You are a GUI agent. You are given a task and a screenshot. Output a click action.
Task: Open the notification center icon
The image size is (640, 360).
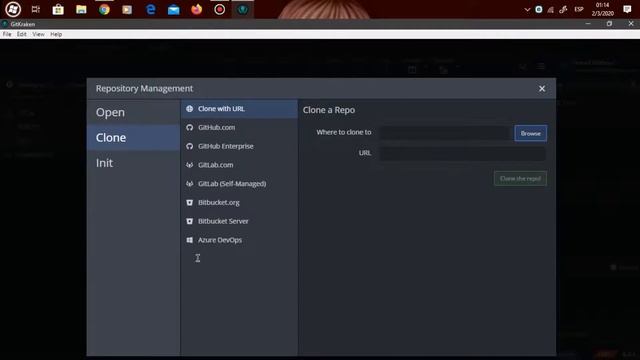point(627,9)
